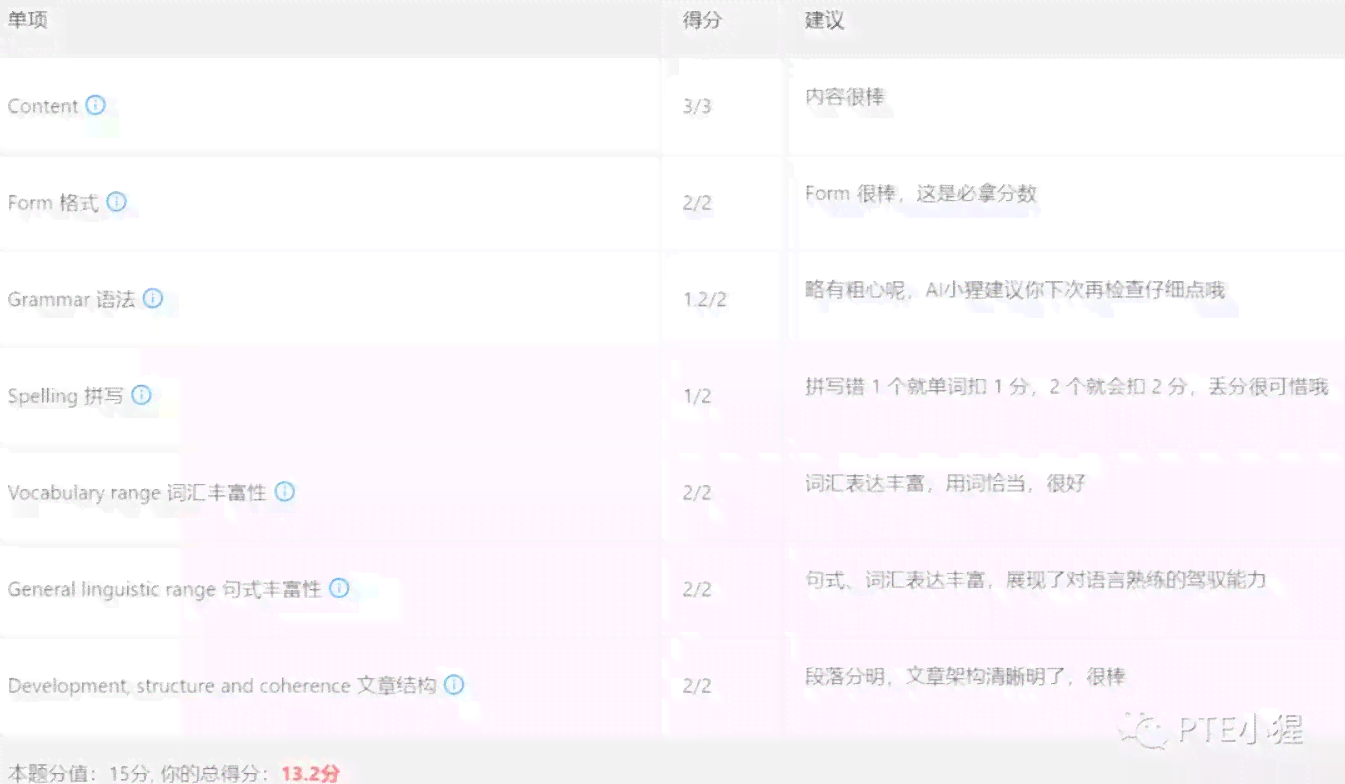Select the total score 13.2分
Viewport: 1345px width, 784px height.
click(x=310, y=773)
